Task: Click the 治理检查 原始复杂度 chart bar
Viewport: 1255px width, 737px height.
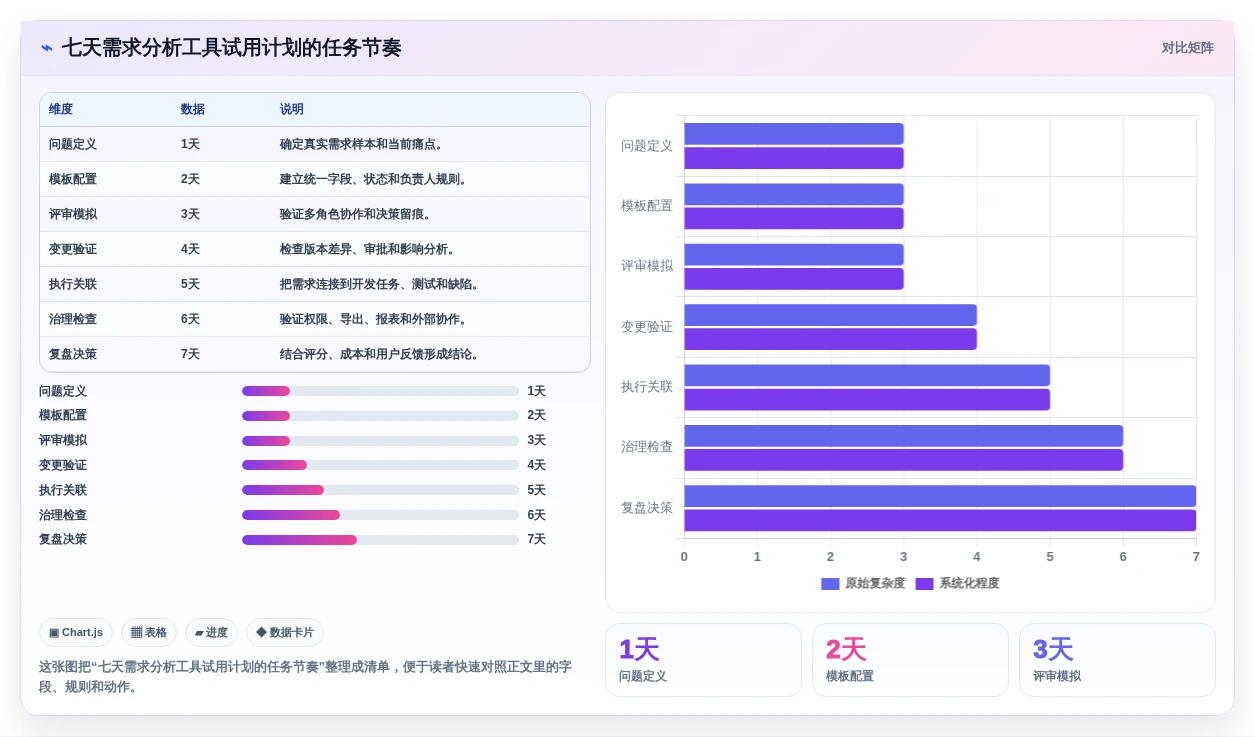Action: pyautogui.click(x=903, y=436)
